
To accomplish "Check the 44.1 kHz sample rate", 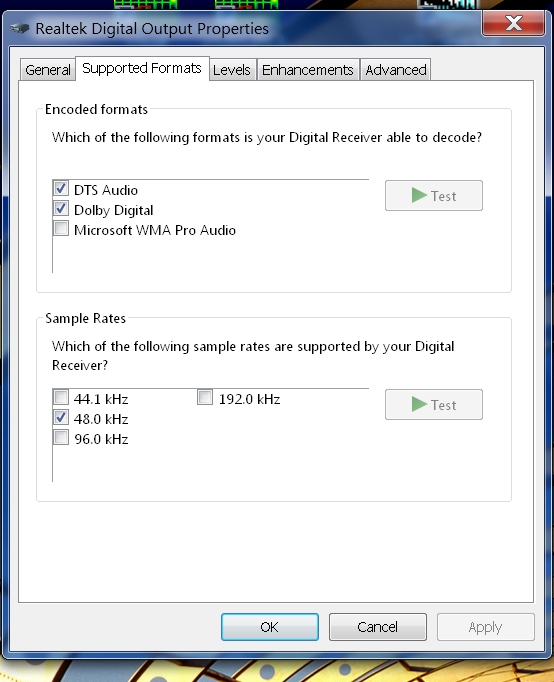I will click(61, 398).
